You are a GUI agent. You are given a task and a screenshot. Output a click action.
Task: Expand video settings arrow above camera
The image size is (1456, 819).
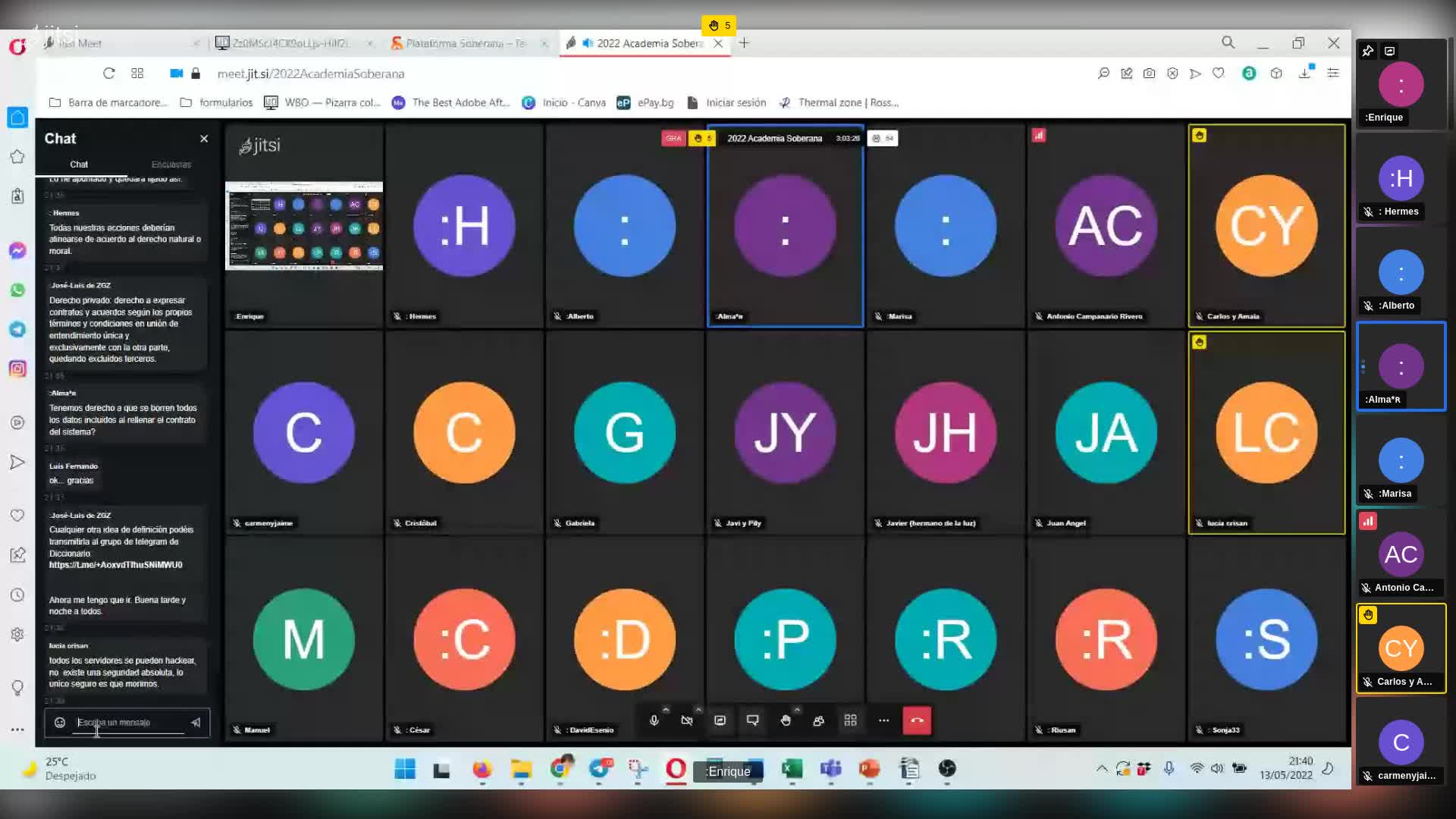pos(698,710)
